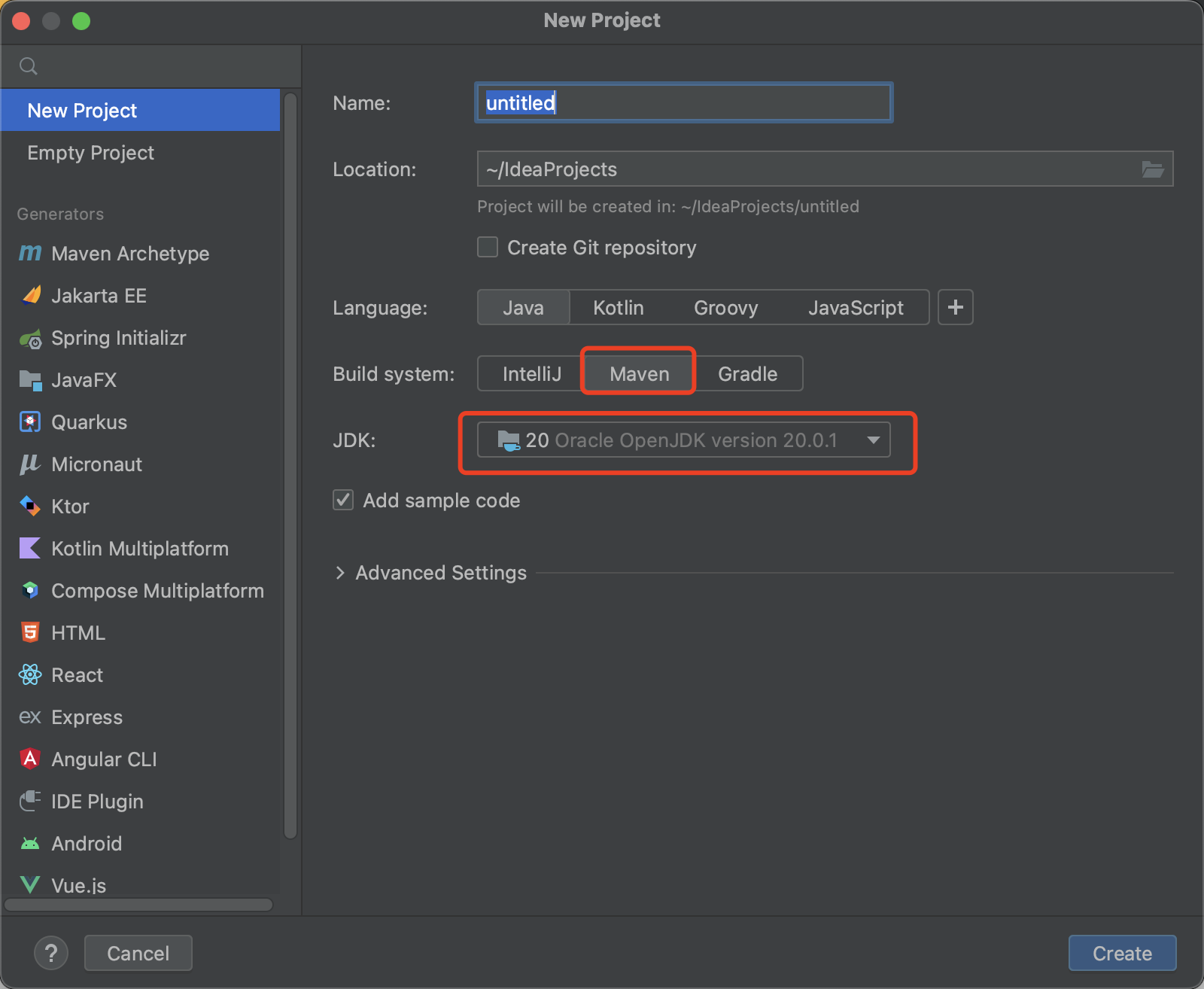Screen dimensions: 1204x989
Task: Enable Create Git repository checkbox
Action: (x=488, y=248)
